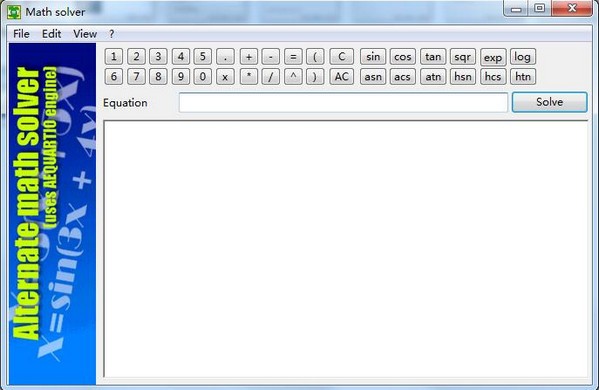Minimize the Math solver window

click(516, 9)
